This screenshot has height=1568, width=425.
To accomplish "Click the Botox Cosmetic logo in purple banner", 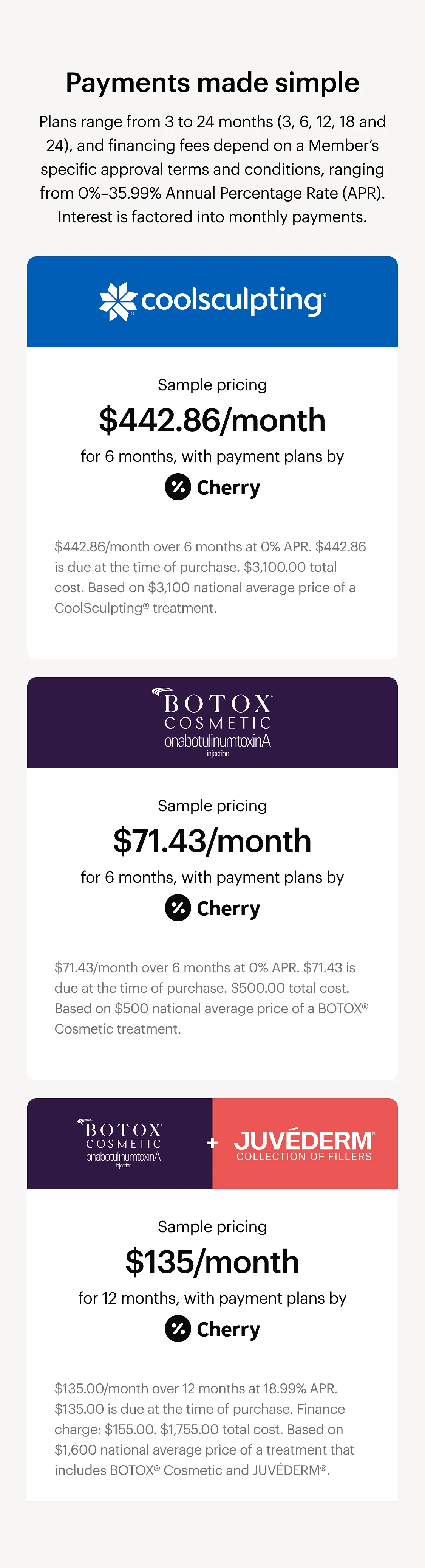I will coord(218,722).
